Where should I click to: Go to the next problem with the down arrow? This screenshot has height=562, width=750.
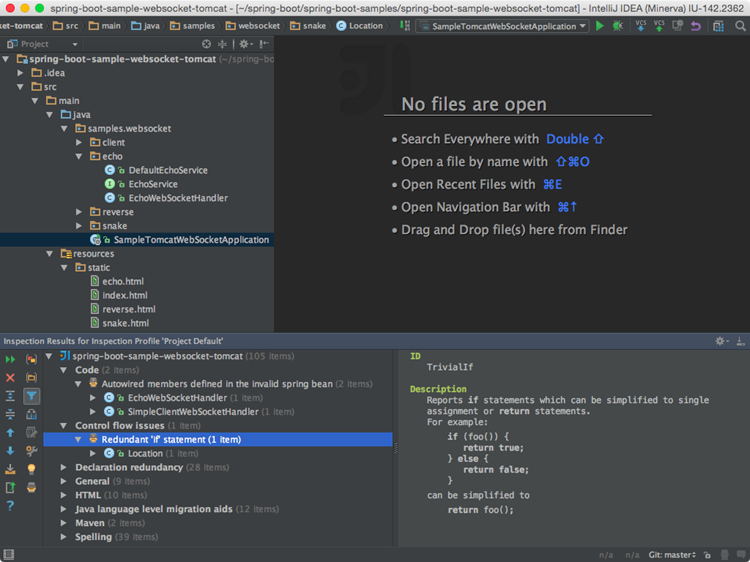10,451
